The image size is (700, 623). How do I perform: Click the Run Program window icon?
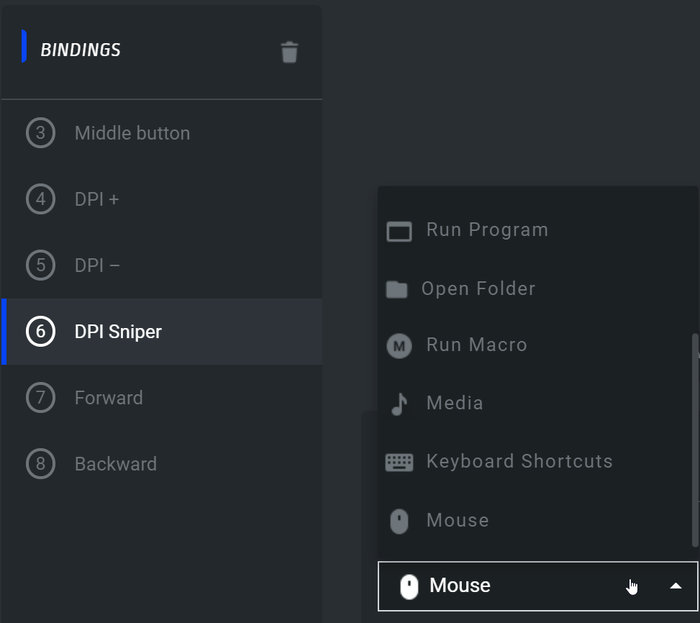point(399,231)
